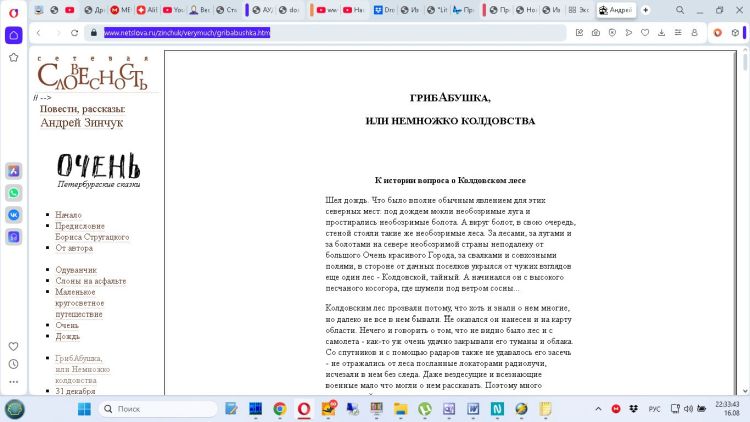This screenshot has height=422, width=750.
Task: Go forward with the forward arrow
Action: coord(58,33)
